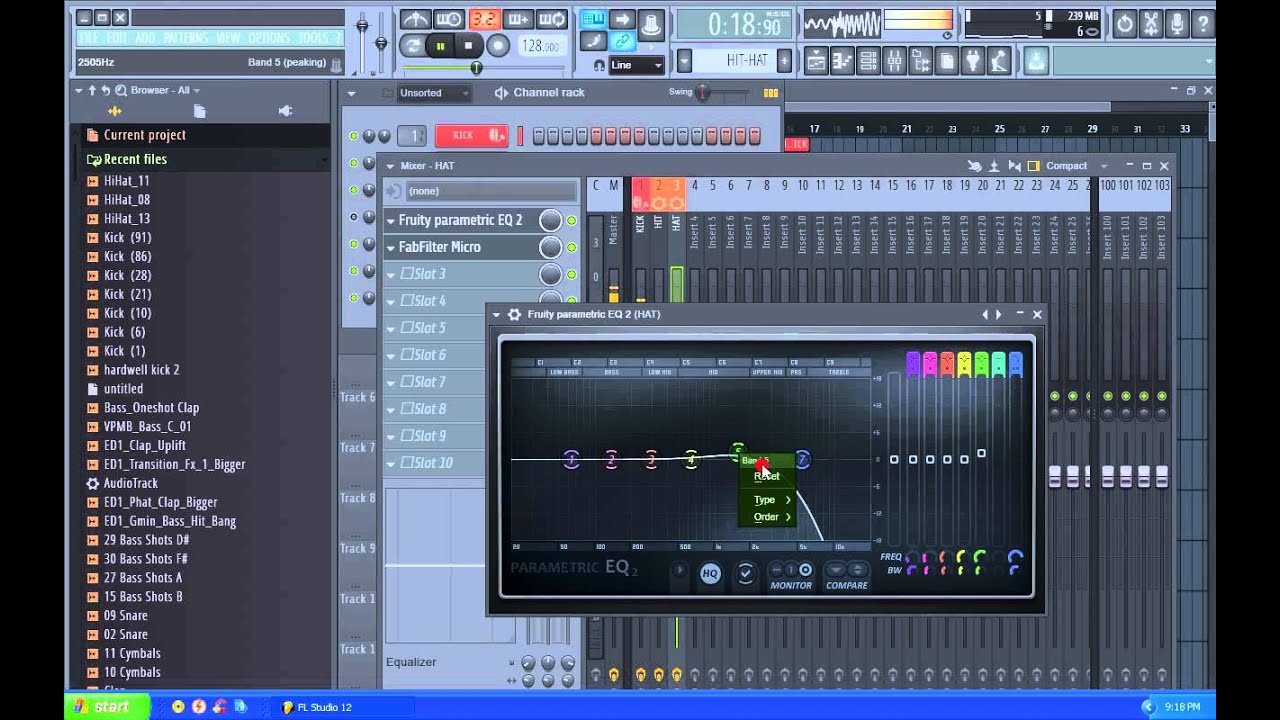Open the Browser - All options dropdown arrow
This screenshot has width=1280, height=720.
196,90
